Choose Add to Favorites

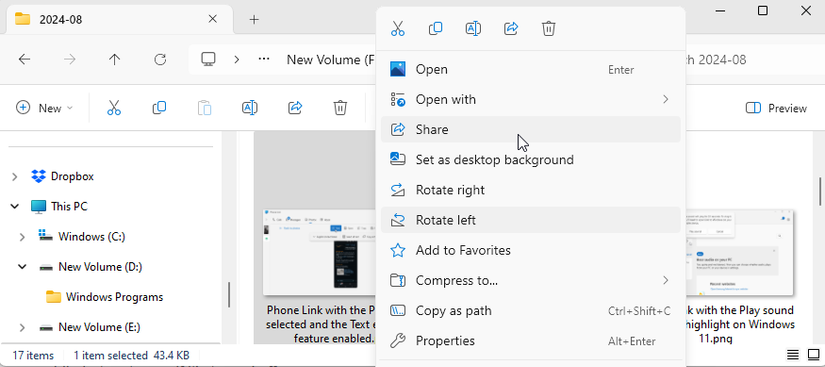click(x=531, y=250)
